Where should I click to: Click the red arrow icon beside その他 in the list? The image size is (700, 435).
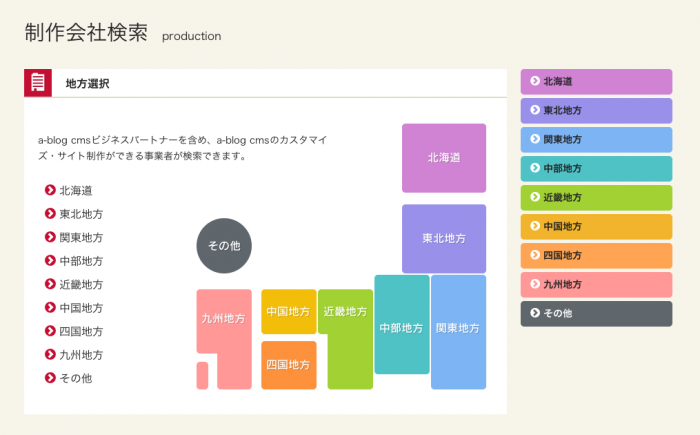[50, 378]
